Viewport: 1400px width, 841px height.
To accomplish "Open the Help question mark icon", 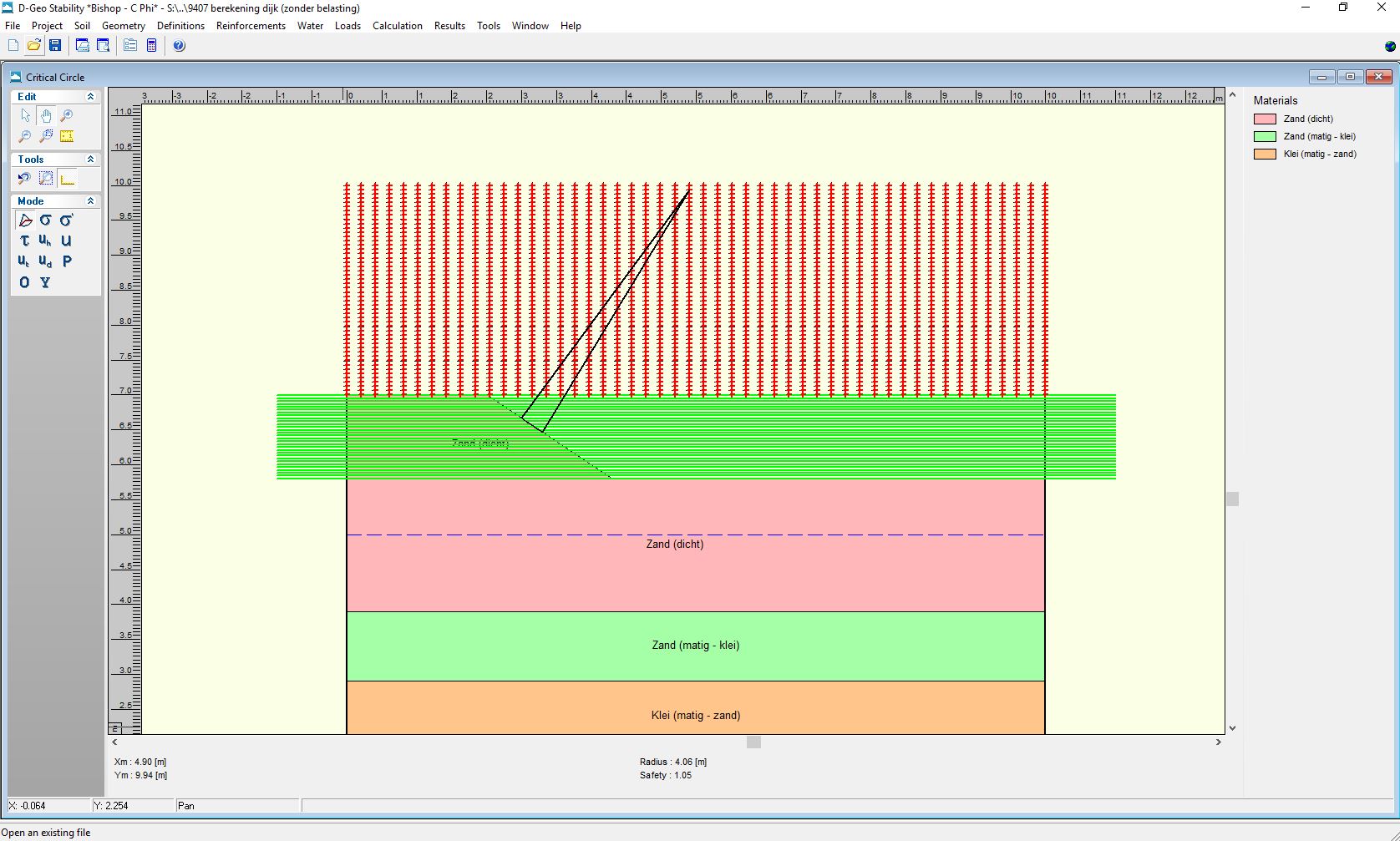I will click(179, 46).
